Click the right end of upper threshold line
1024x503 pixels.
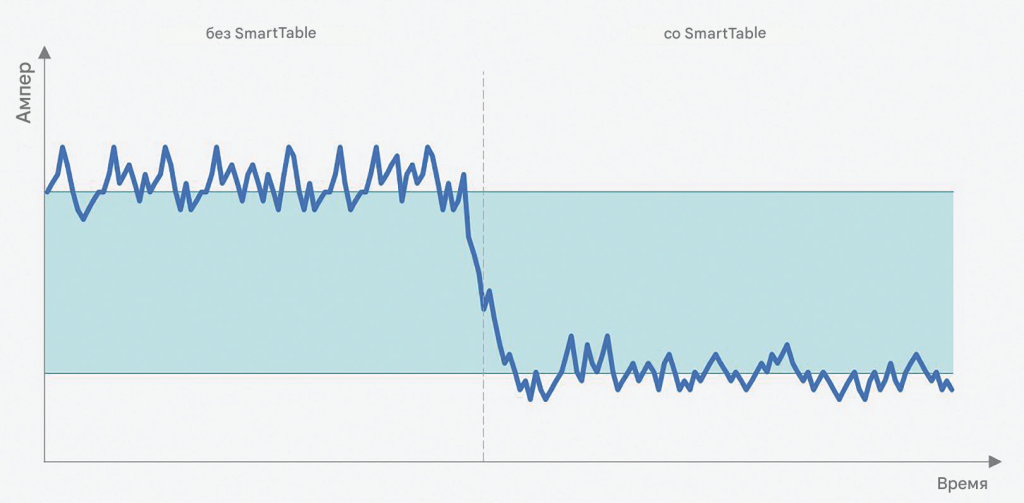point(952,191)
